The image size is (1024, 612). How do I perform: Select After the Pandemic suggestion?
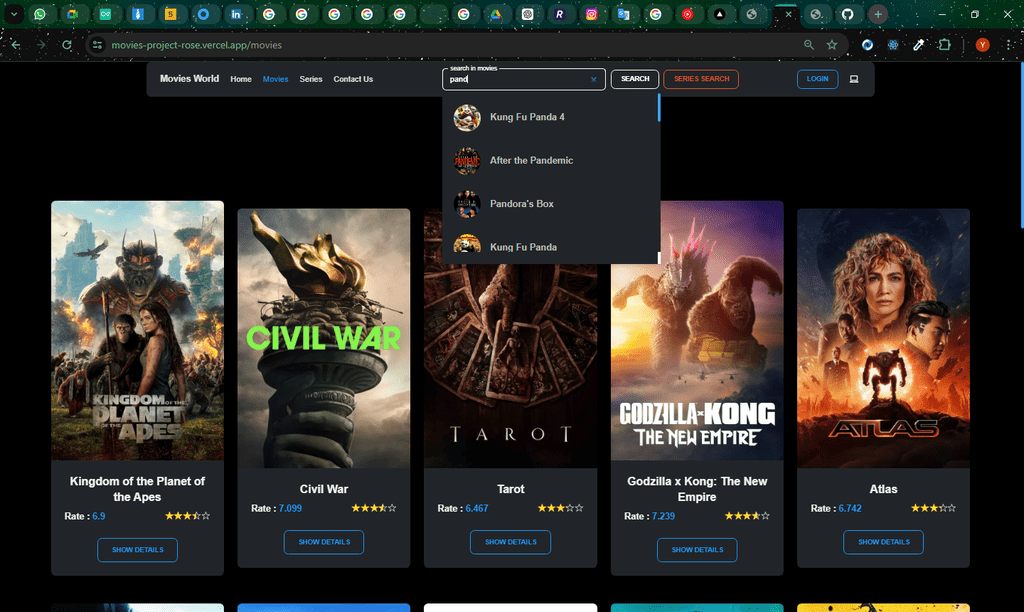pyautogui.click(x=550, y=161)
